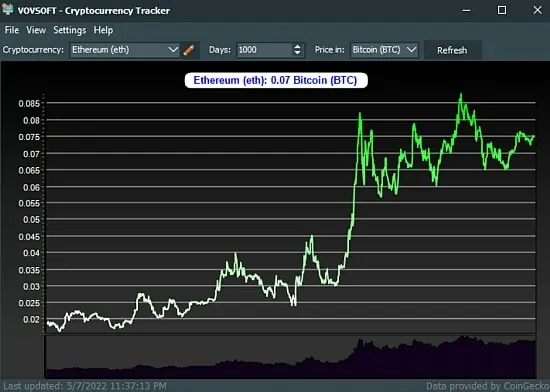This screenshot has width=550, height=392.
Task: Decrease Days with the down arrow
Action: pos(297,53)
